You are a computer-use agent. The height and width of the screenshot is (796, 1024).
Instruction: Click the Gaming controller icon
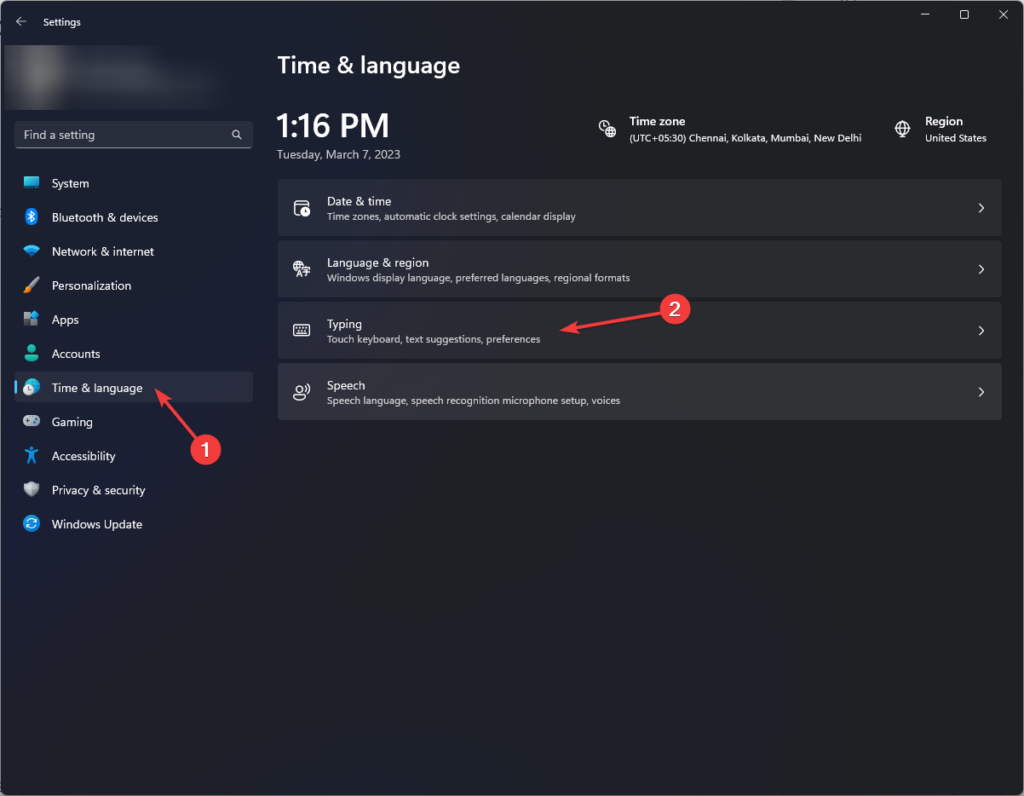(31, 421)
